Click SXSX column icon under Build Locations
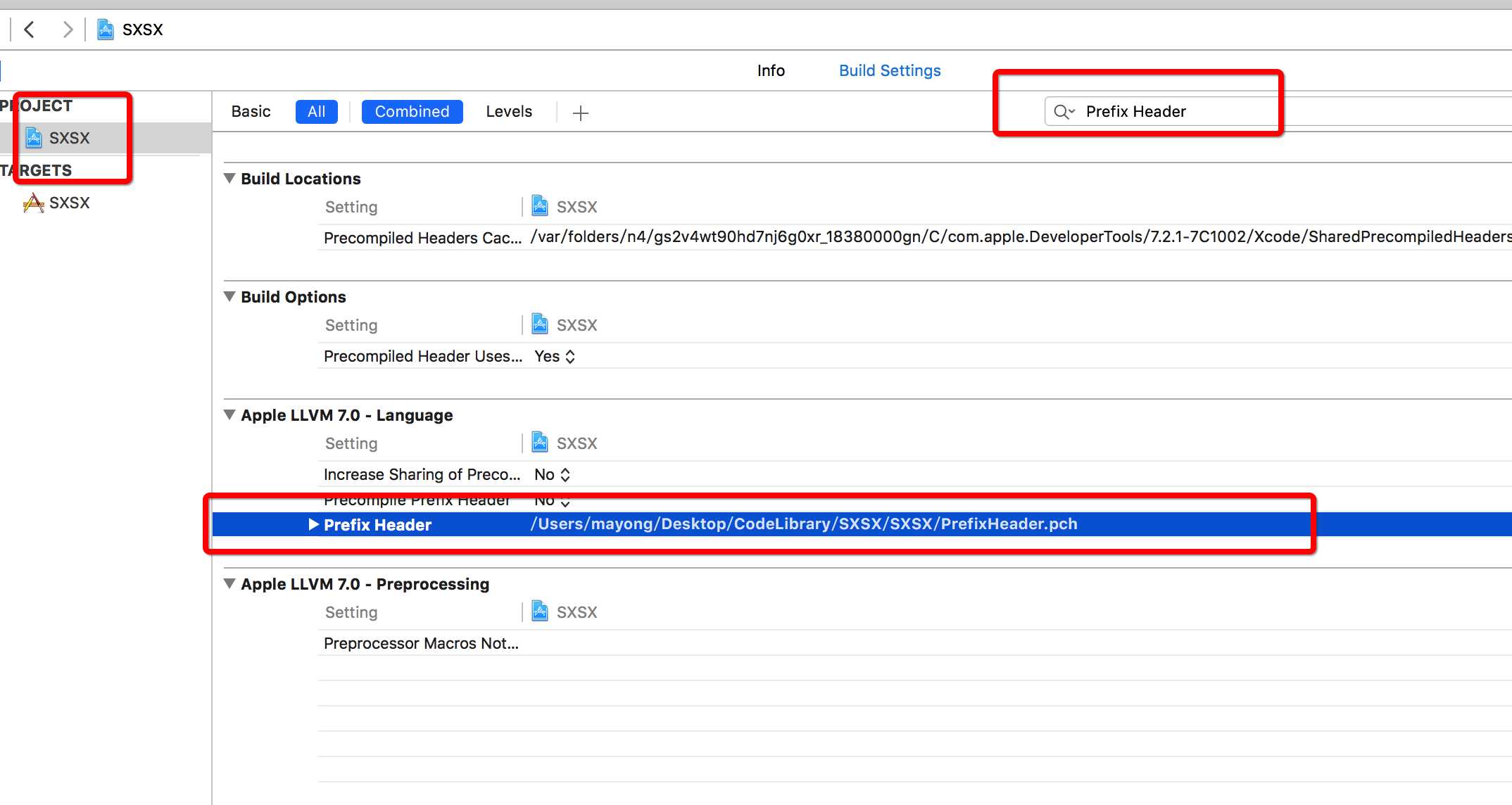The image size is (1512, 805). point(540,206)
